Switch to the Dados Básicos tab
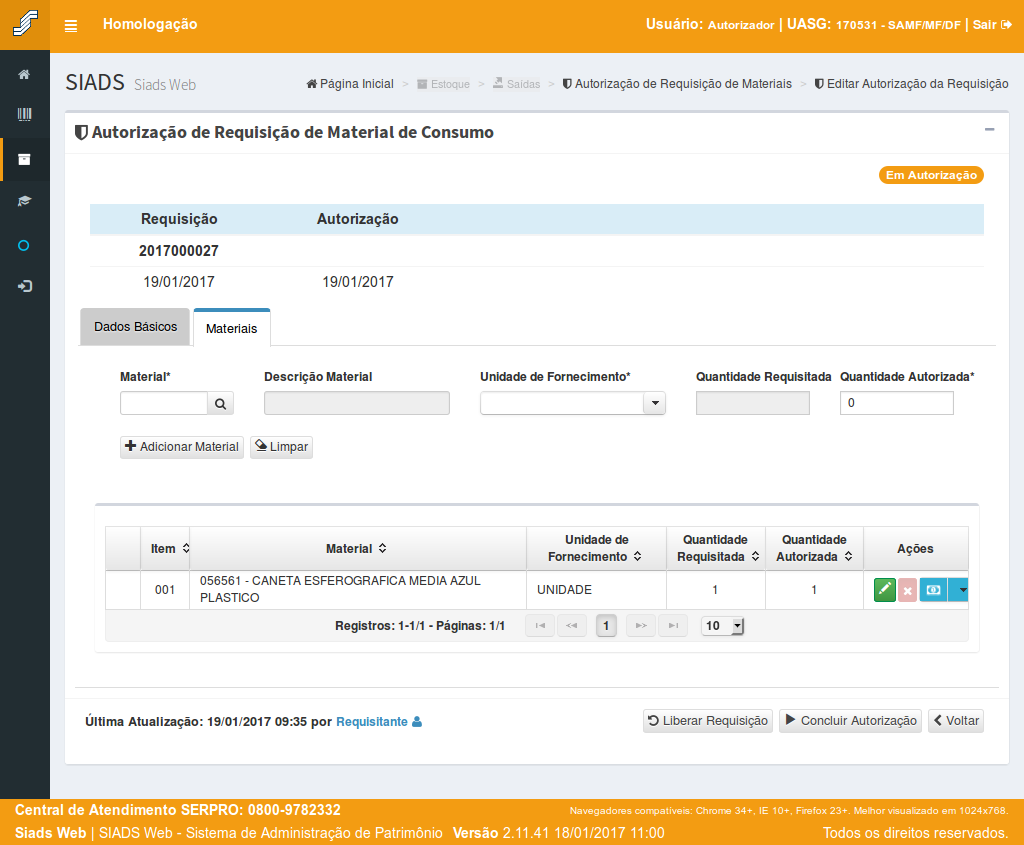Viewport: 1024px width, 845px height. coord(135,327)
